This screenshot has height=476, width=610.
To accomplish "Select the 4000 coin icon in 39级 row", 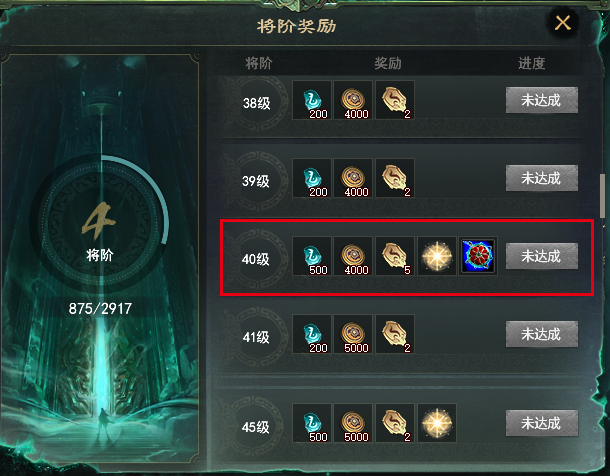I will click(353, 178).
